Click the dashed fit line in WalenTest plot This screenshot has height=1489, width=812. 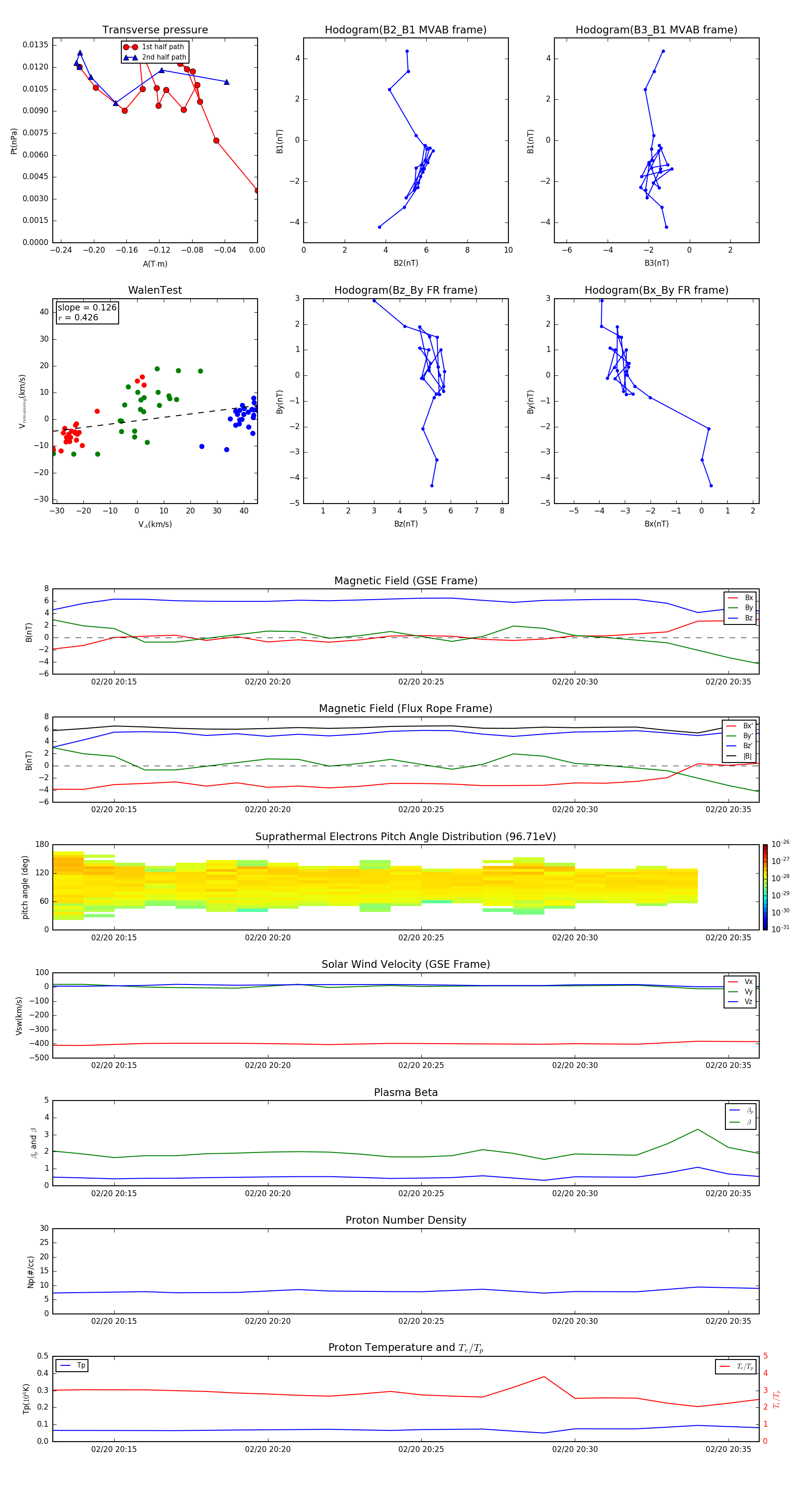[155, 418]
